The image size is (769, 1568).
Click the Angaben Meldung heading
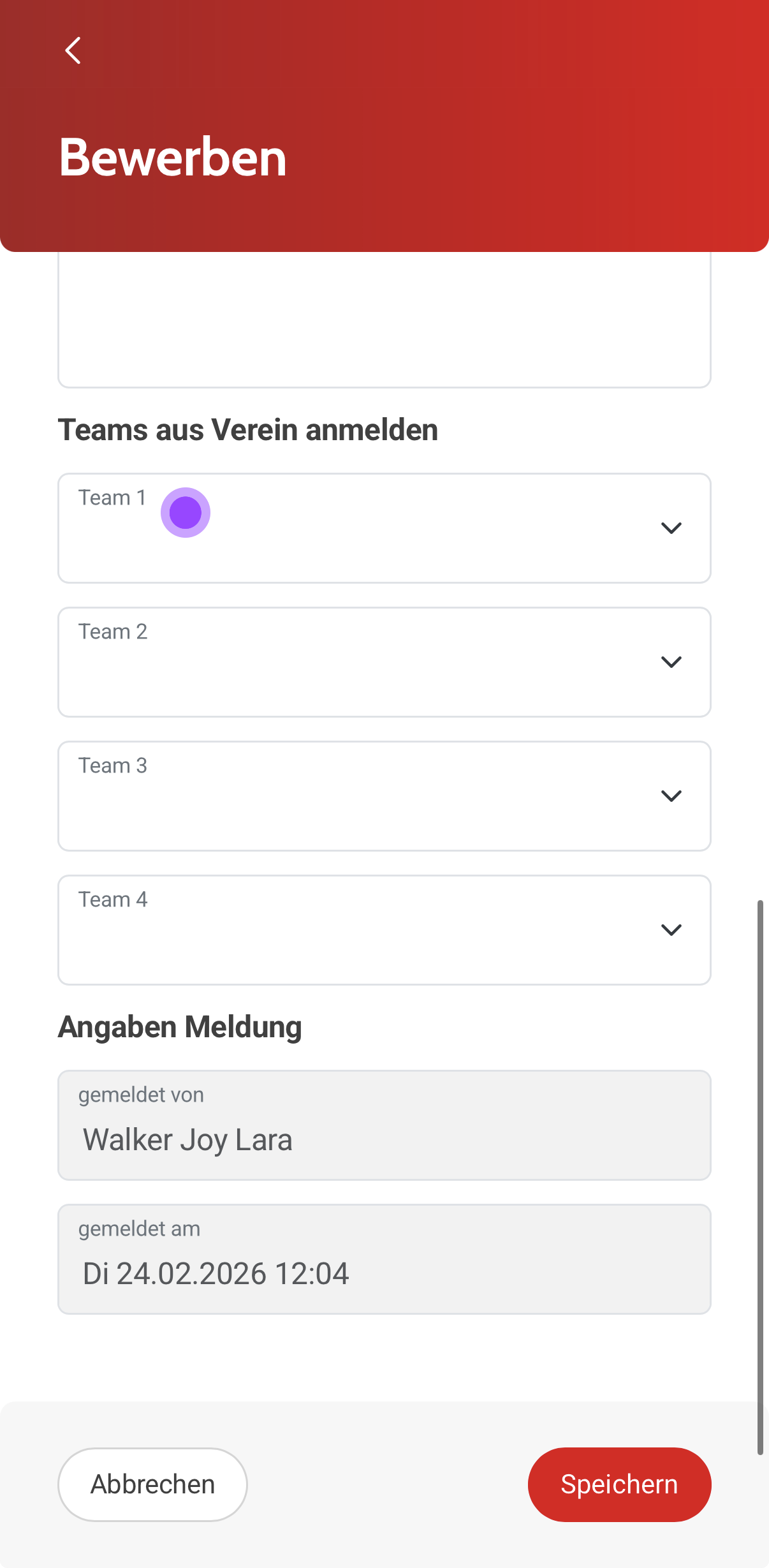(x=180, y=1028)
